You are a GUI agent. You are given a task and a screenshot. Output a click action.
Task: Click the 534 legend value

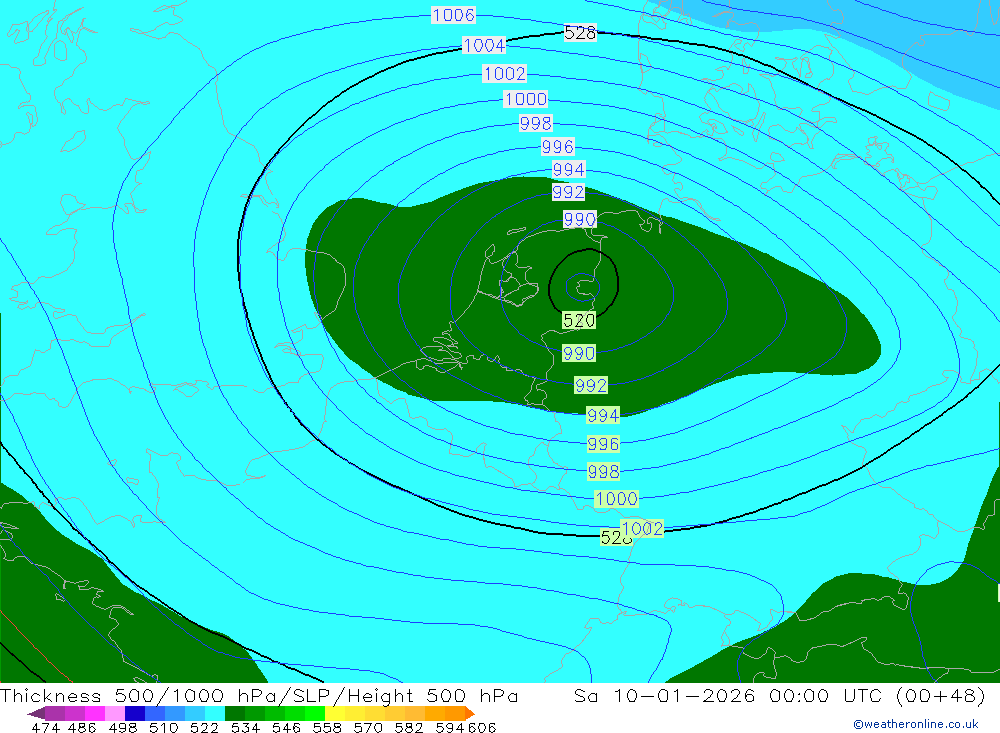(x=245, y=727)
